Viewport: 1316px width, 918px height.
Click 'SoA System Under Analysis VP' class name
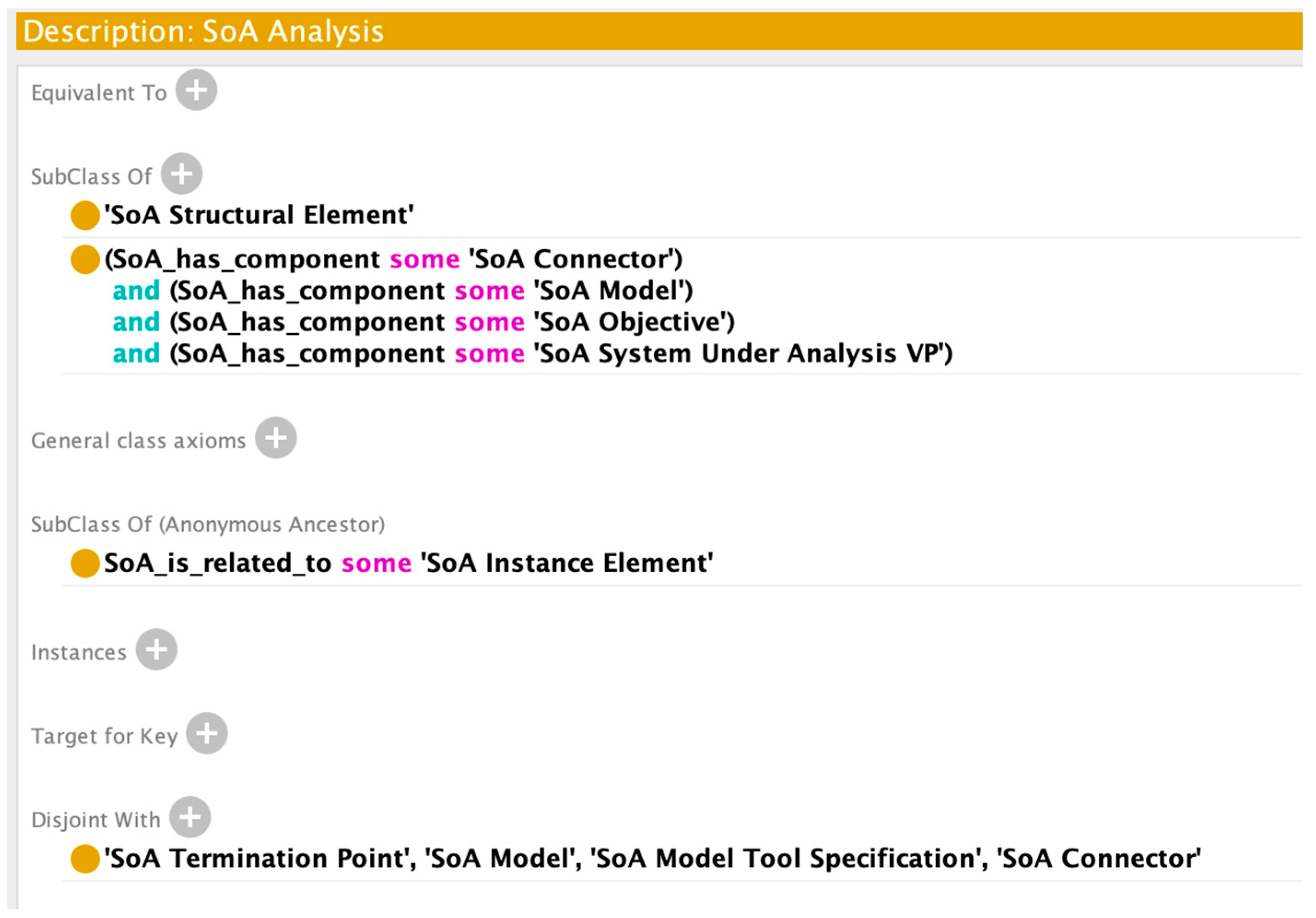point(743,354)
